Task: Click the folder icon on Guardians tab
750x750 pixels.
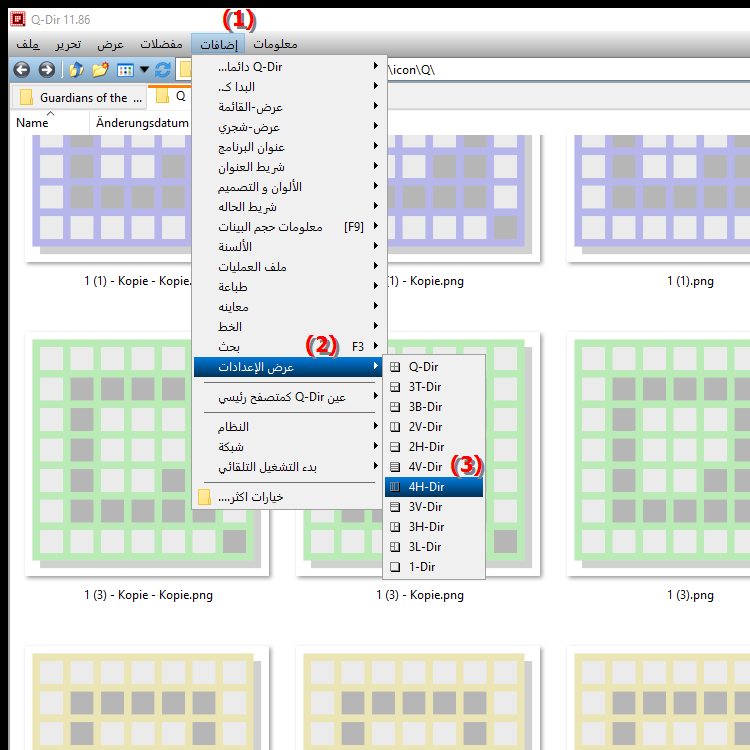Action: pyautogui.click(x=26, y=97)
